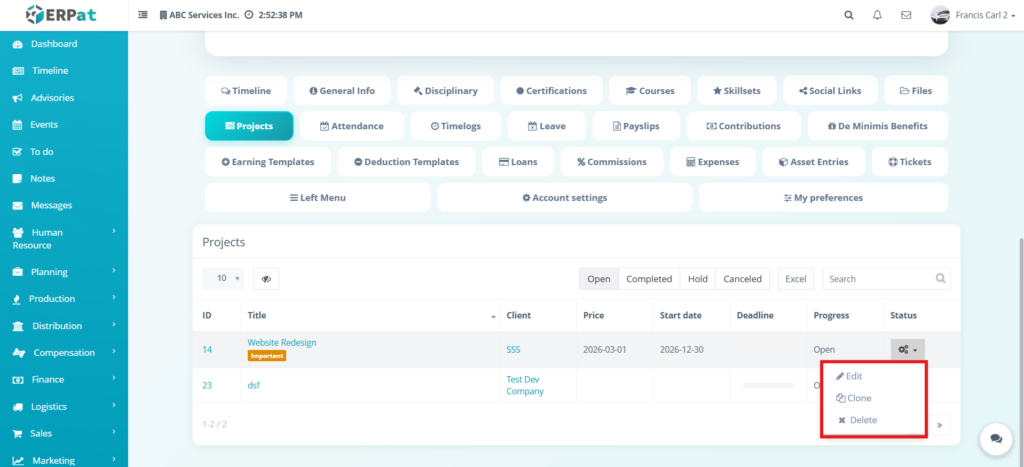Screen dimensions: 1024x467
Task: Click the search magnifier icon in top bar
Action: [x=849, y=15]
